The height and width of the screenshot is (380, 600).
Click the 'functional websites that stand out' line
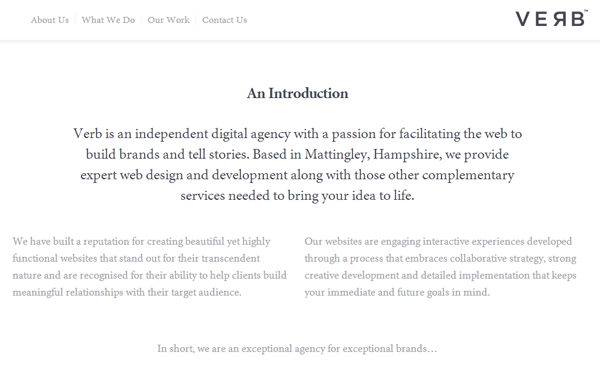coord(136,258)
